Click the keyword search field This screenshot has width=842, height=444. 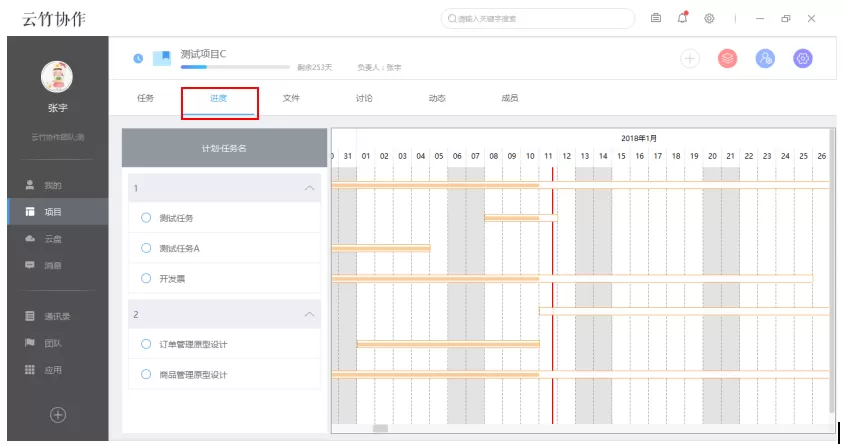538,18
